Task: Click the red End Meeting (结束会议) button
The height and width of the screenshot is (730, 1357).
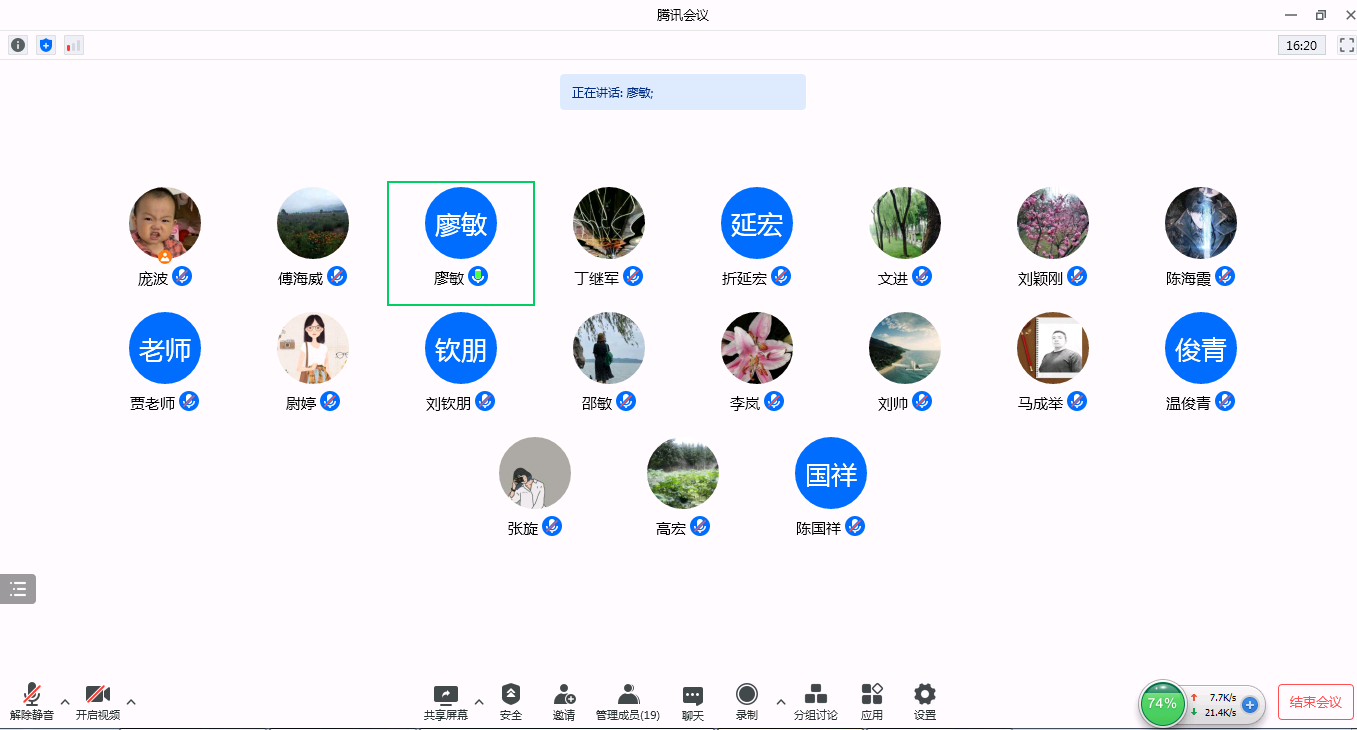Action: point(1315,702)
